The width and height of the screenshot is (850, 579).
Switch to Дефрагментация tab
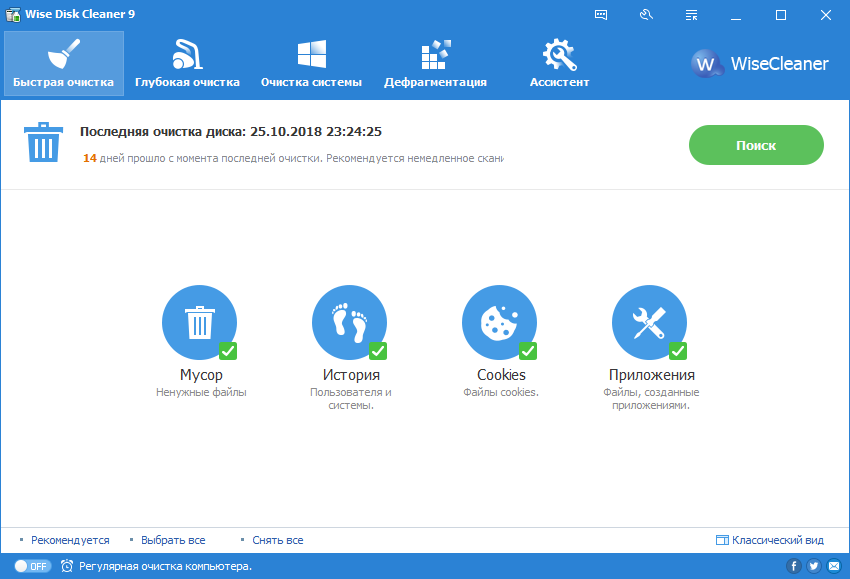pyautogui.click(x=435, y=63)
